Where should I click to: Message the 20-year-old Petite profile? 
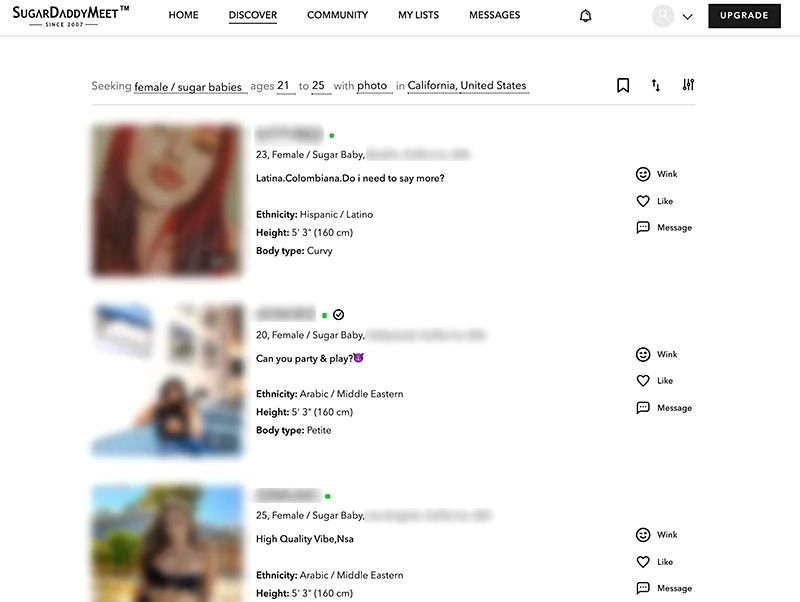click(664, 408)
